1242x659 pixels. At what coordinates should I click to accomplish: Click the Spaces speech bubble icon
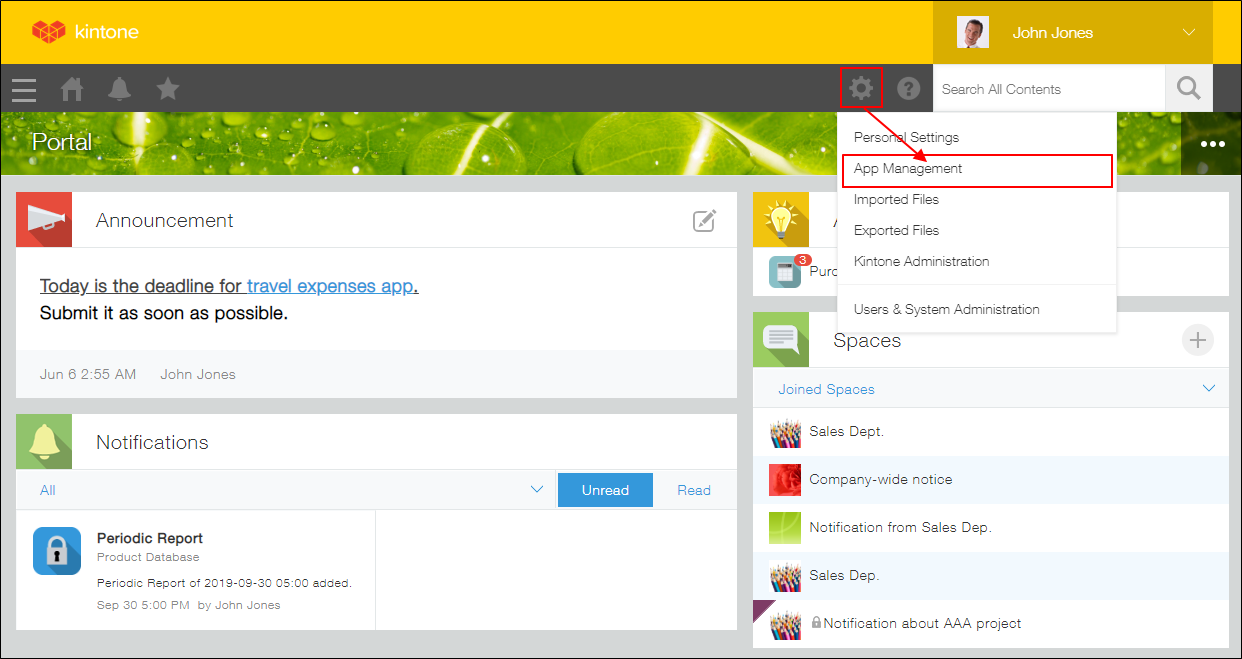781,340
